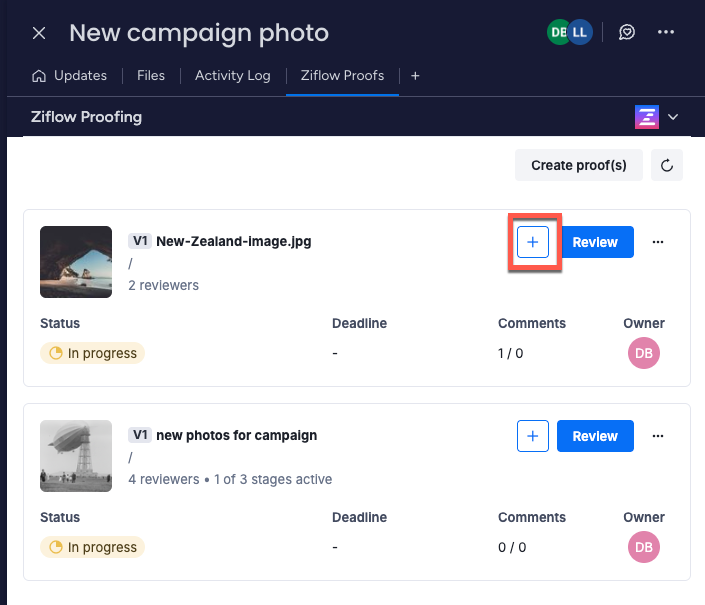Expand the Ziflow Proofing chevron dropdown

pos(674,117)
